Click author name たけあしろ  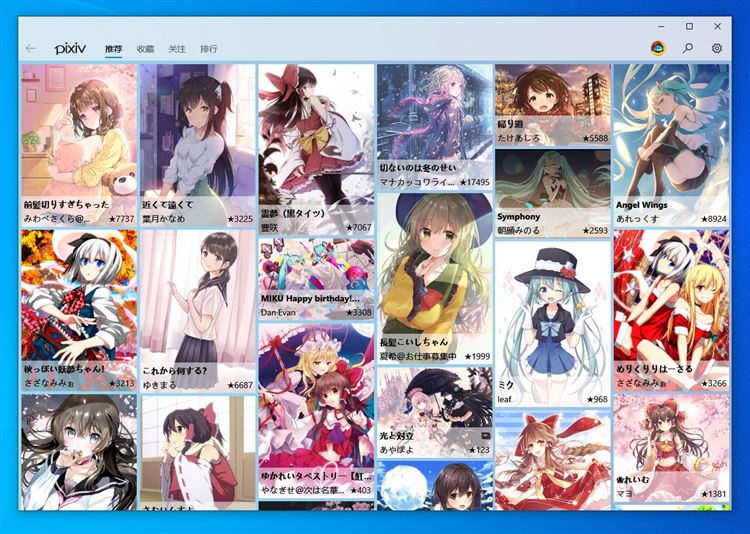[x=518, y=138]
